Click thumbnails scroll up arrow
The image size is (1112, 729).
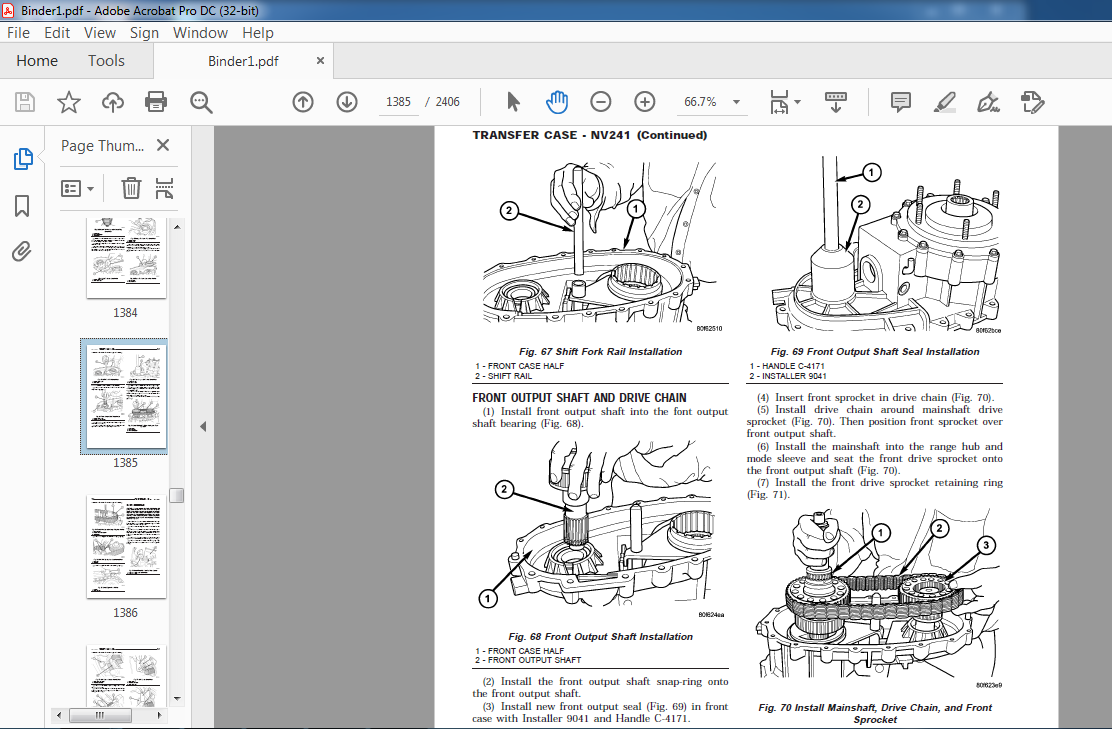[177, 227]
